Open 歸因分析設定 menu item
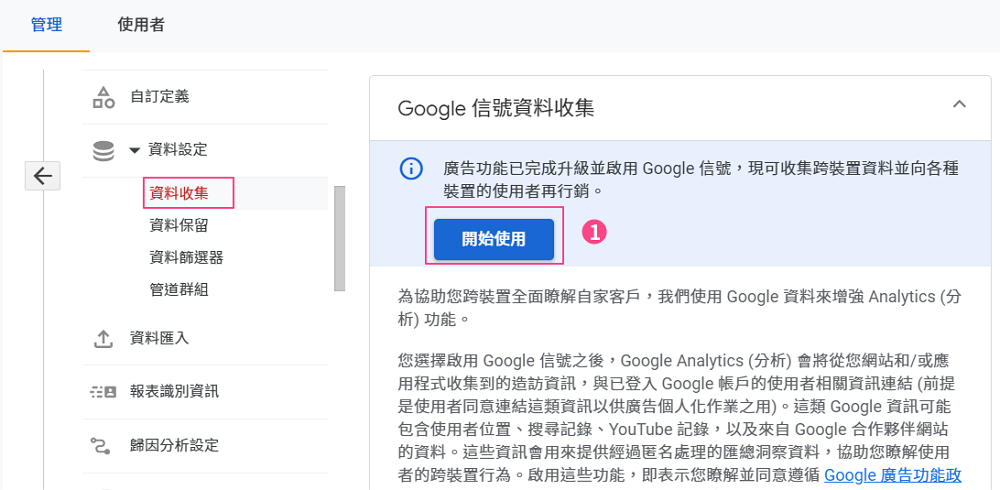The image size is (1000, 490). click(x=174, y=445)
